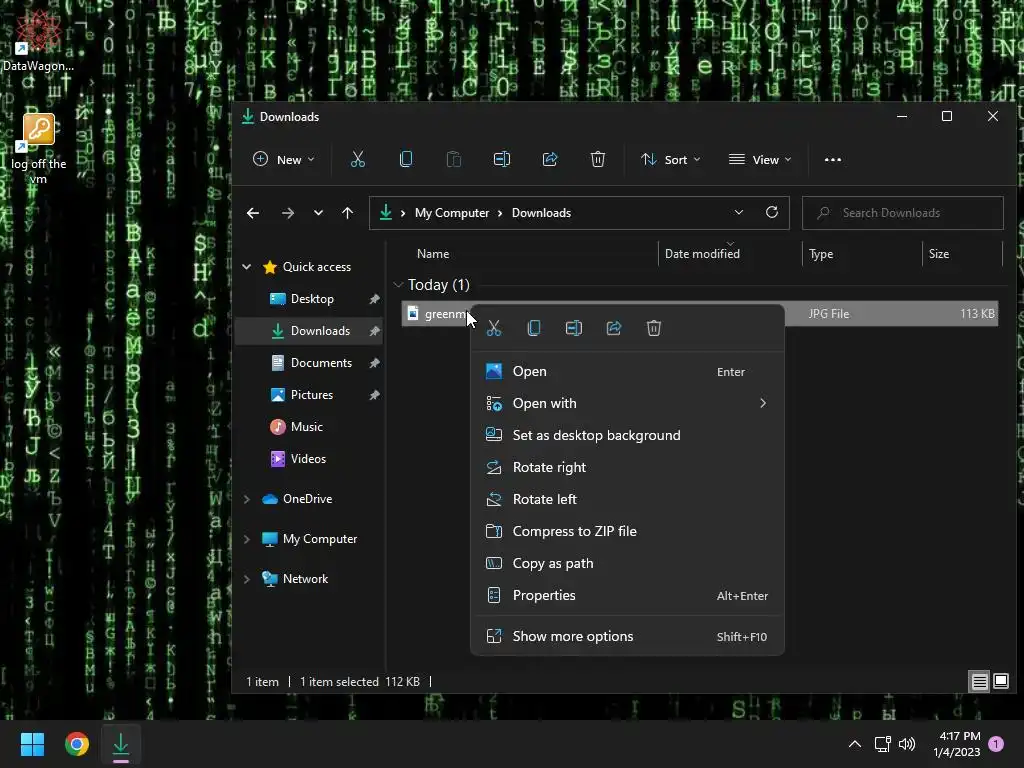Select Compress to ZIP file
This screenshot has height=768, width=1024.
tap(627, 532)
